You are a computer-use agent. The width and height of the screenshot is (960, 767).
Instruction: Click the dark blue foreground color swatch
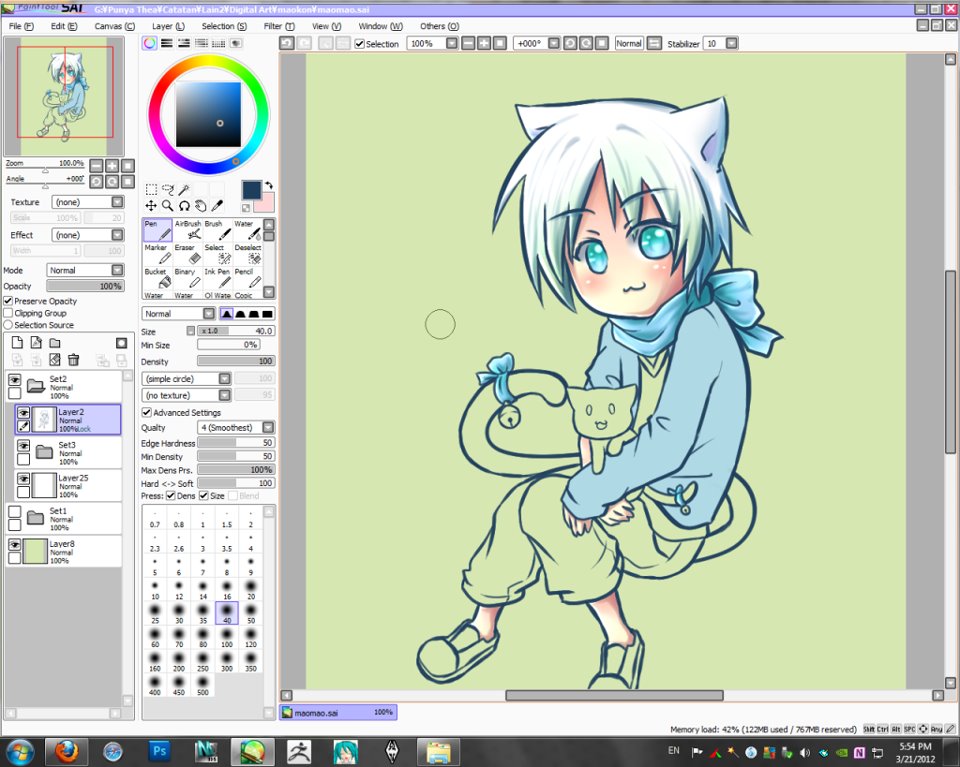pos(251,190)
